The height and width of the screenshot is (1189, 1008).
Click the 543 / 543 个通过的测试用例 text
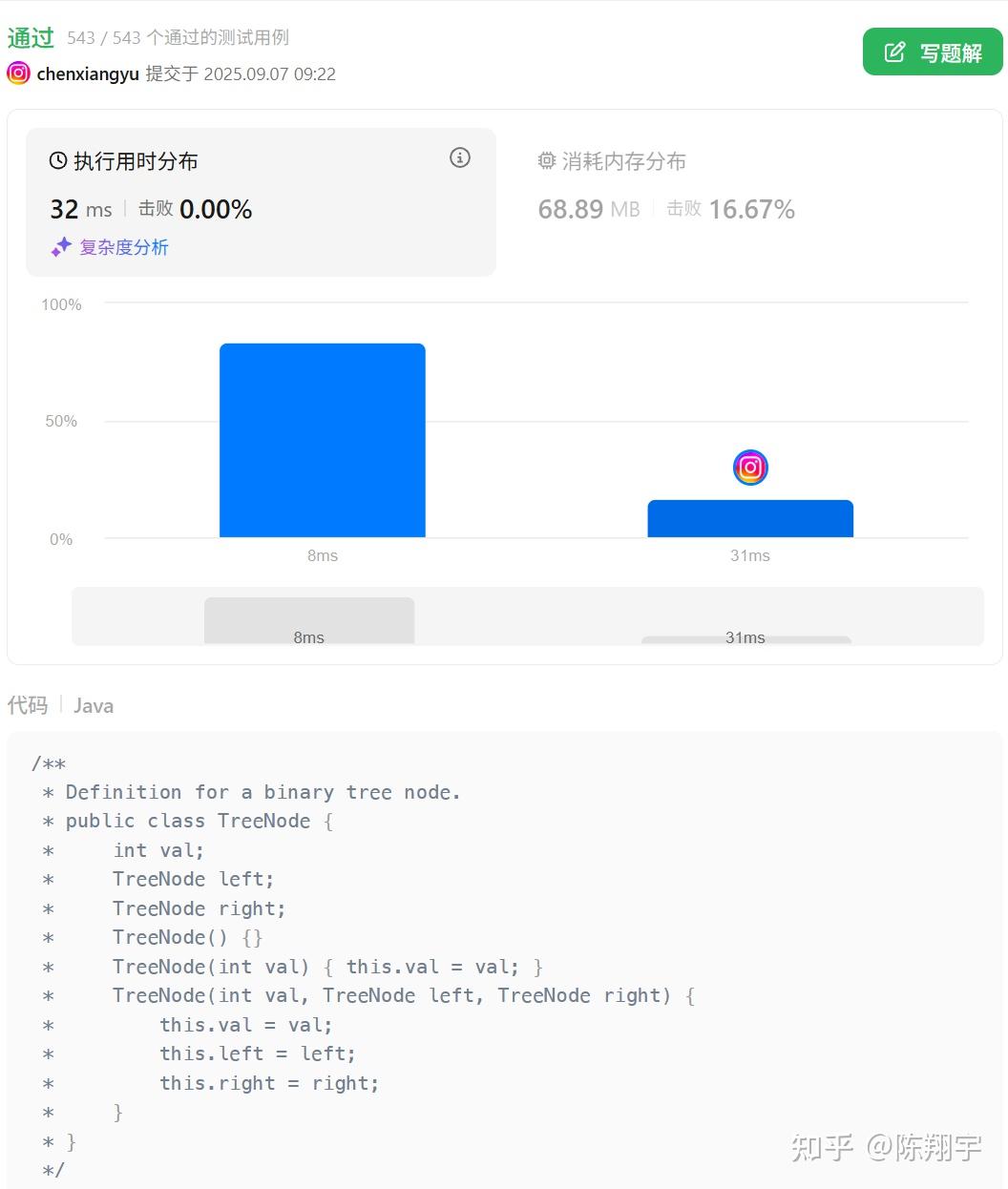tap(178, 38)
